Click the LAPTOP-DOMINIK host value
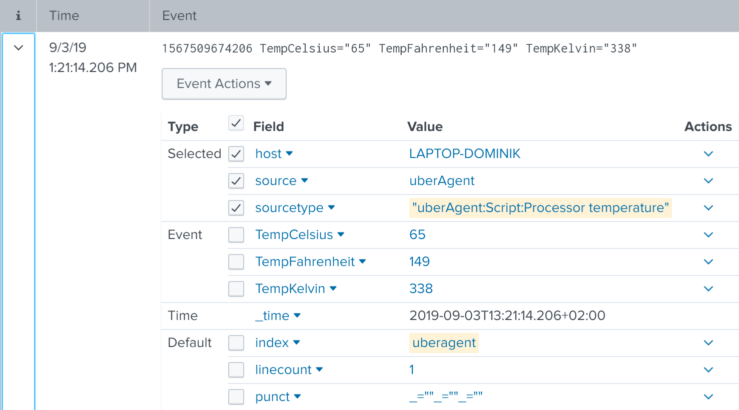Screen dimensions: 739x410 click(463, 154)
